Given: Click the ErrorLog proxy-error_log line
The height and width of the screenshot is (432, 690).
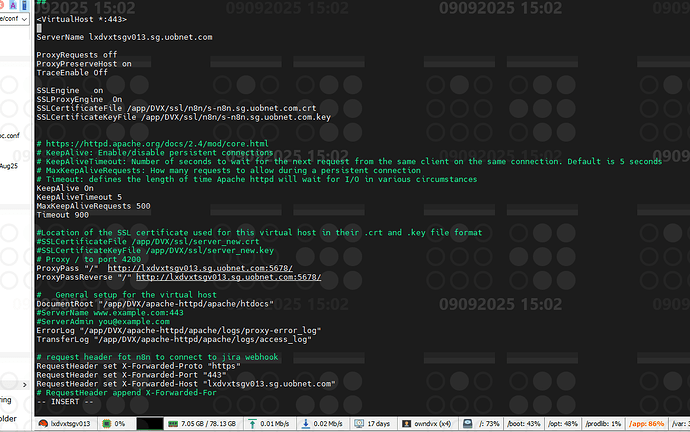Looking at the screenshot, I should pyautogui.click(x=179, y=330).
